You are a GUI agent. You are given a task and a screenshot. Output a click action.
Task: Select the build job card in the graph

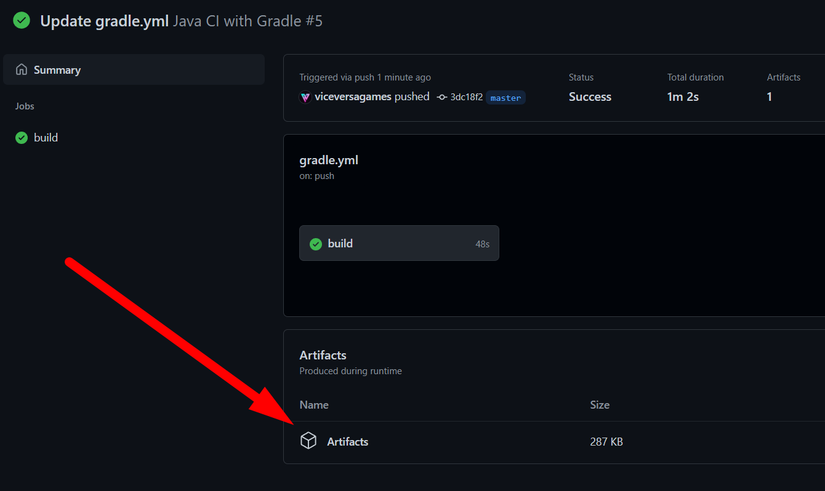(x=399, y=243)
